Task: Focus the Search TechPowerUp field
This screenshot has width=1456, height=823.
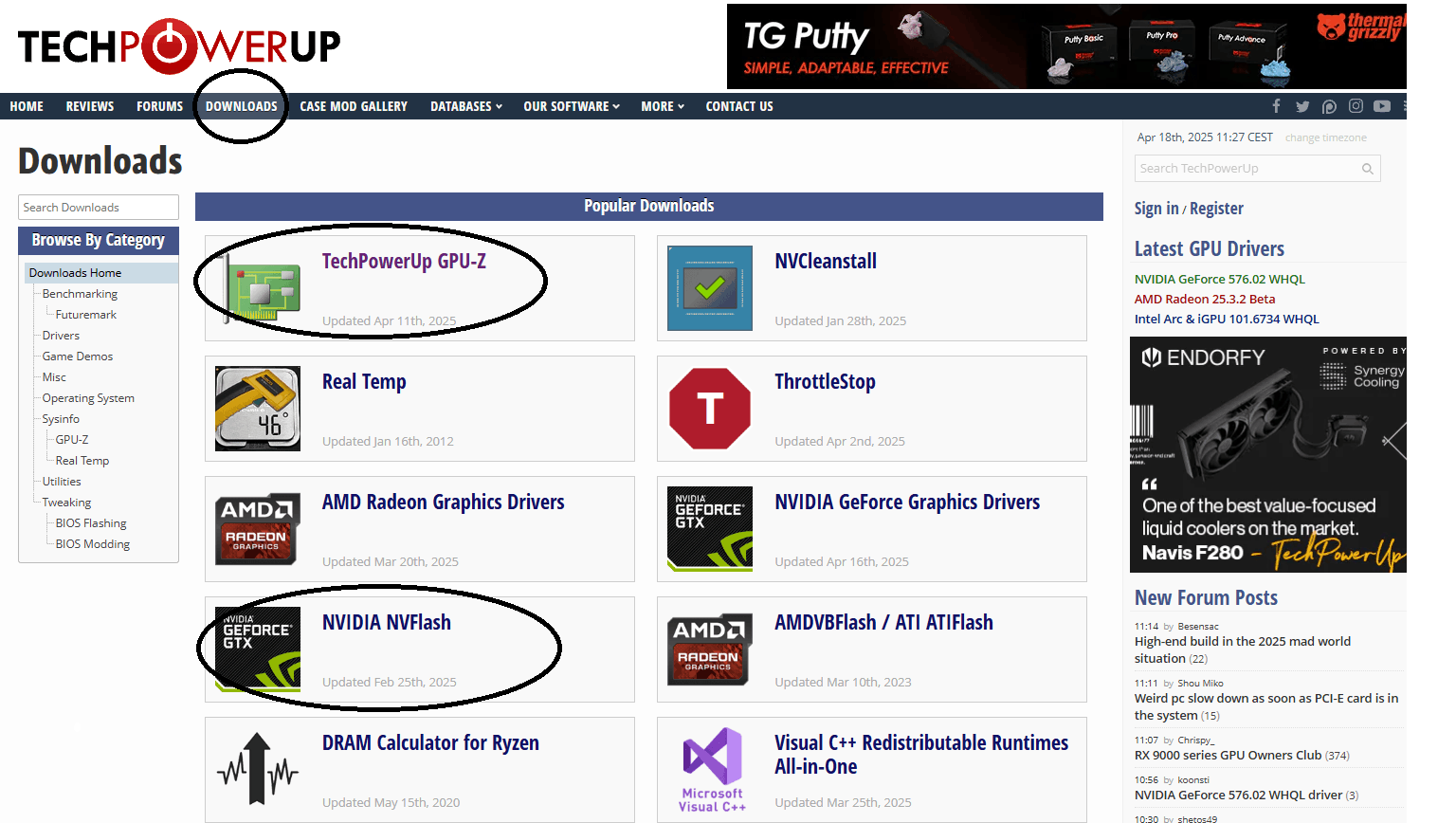Action: [1258, 169]
